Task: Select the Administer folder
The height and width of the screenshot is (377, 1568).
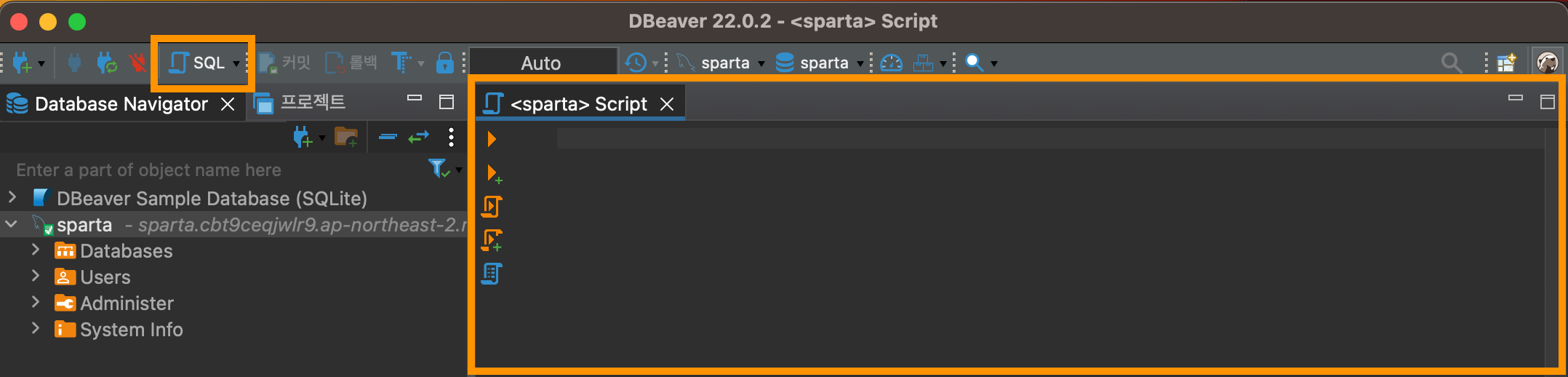Action: (x=114, y=303)
